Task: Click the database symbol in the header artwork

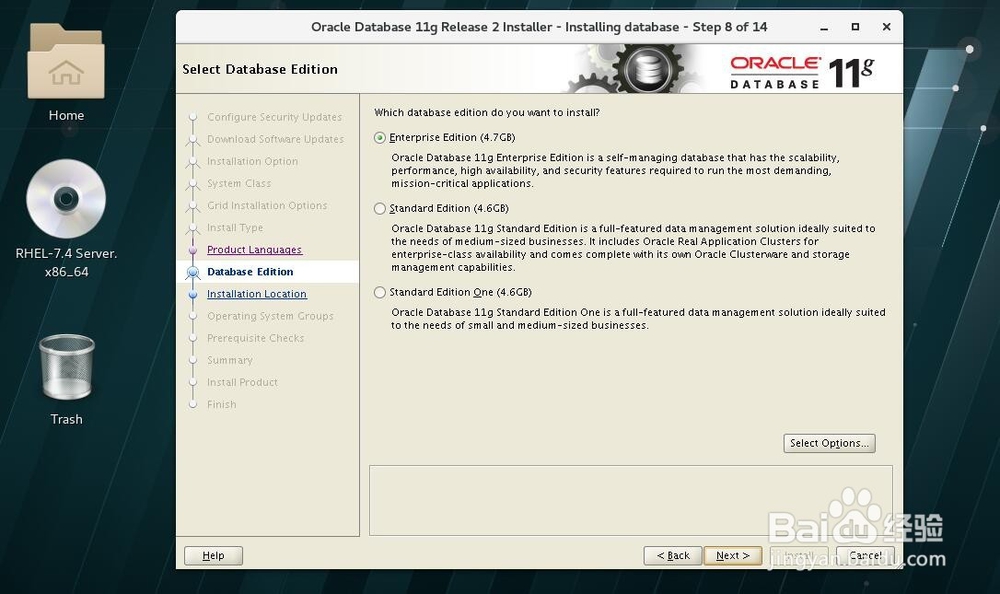Action: coord(651,68)
